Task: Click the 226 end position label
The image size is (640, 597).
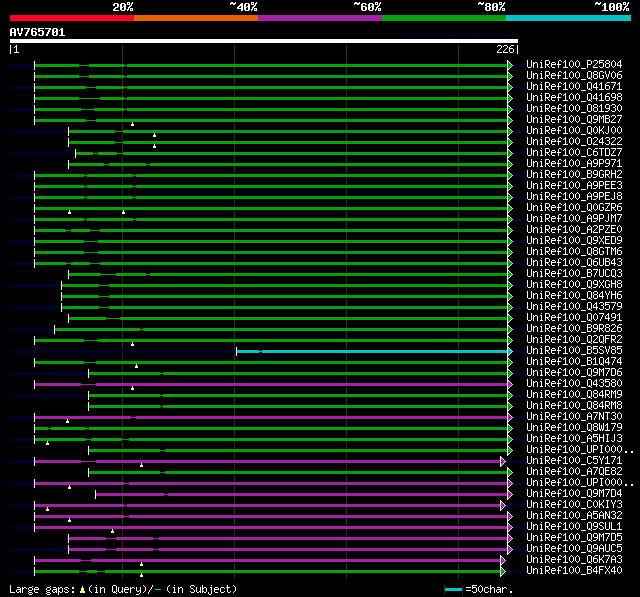Action: pos(505,49)
